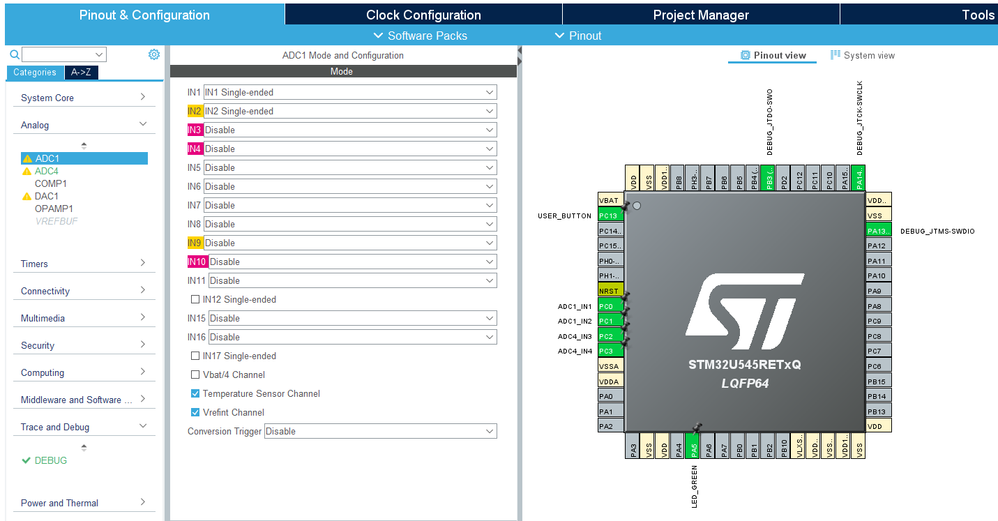Click the System view icon
This screenshot has height=521, width=998.
836,56
